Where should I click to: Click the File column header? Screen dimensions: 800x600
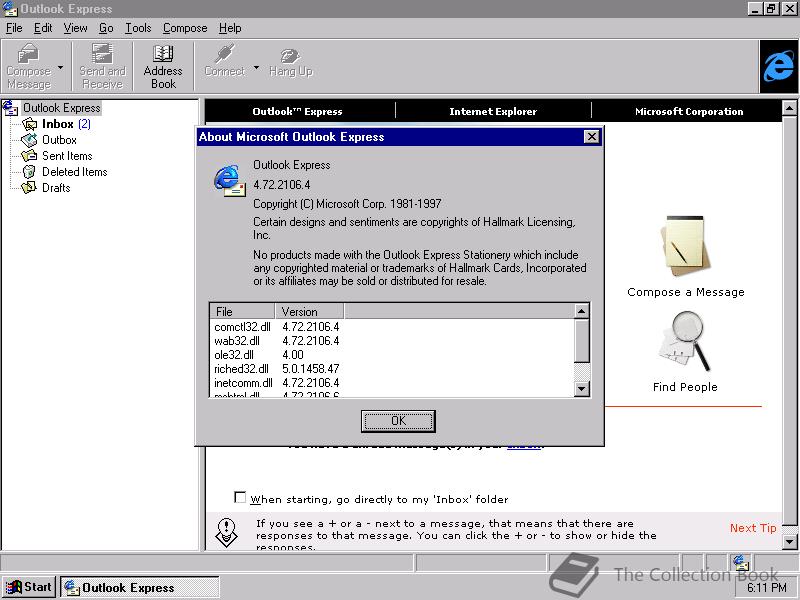pyautogui.click(x=242, y=312)
